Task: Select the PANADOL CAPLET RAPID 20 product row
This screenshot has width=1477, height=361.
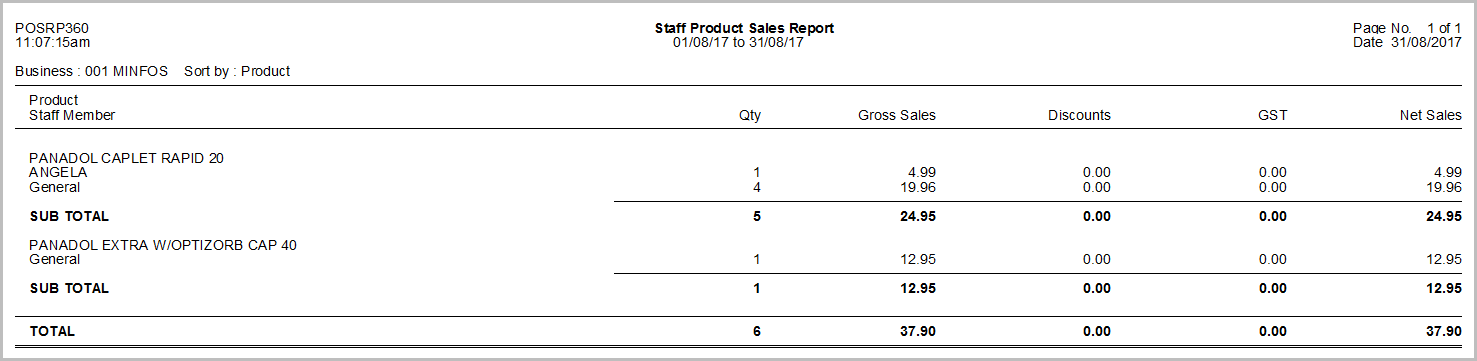Action: 126,158
